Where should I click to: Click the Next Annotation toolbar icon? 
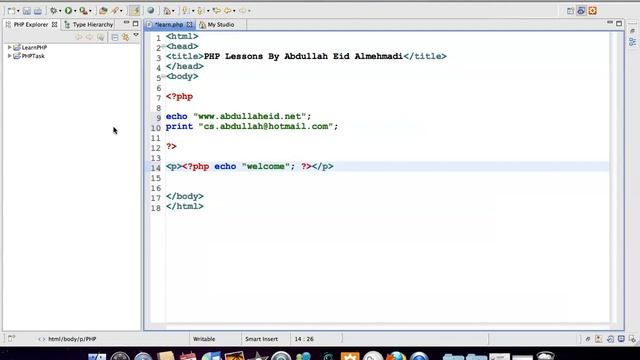[186, 11]
